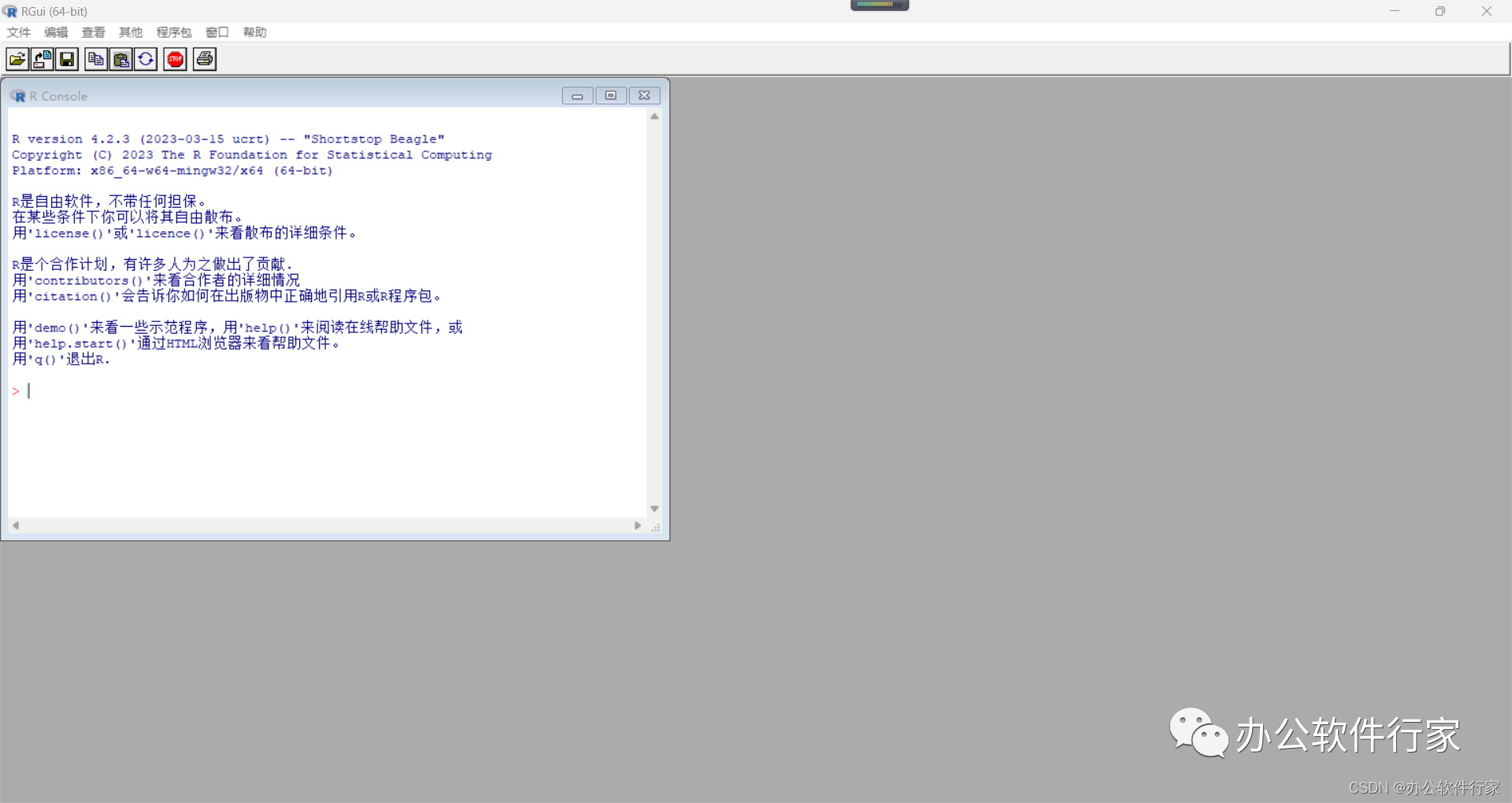This screenshot has width=1512, height=803.
Task: Open the 其他 menu
Action: [x=131, y=32]
